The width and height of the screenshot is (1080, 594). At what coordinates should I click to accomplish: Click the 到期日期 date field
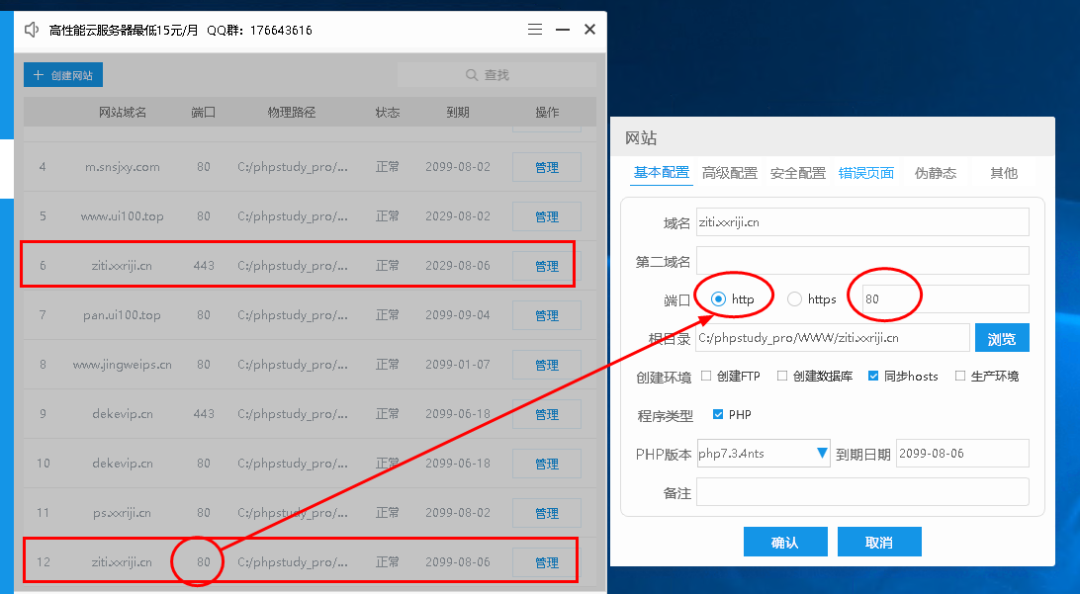click(x=961, y=453)
